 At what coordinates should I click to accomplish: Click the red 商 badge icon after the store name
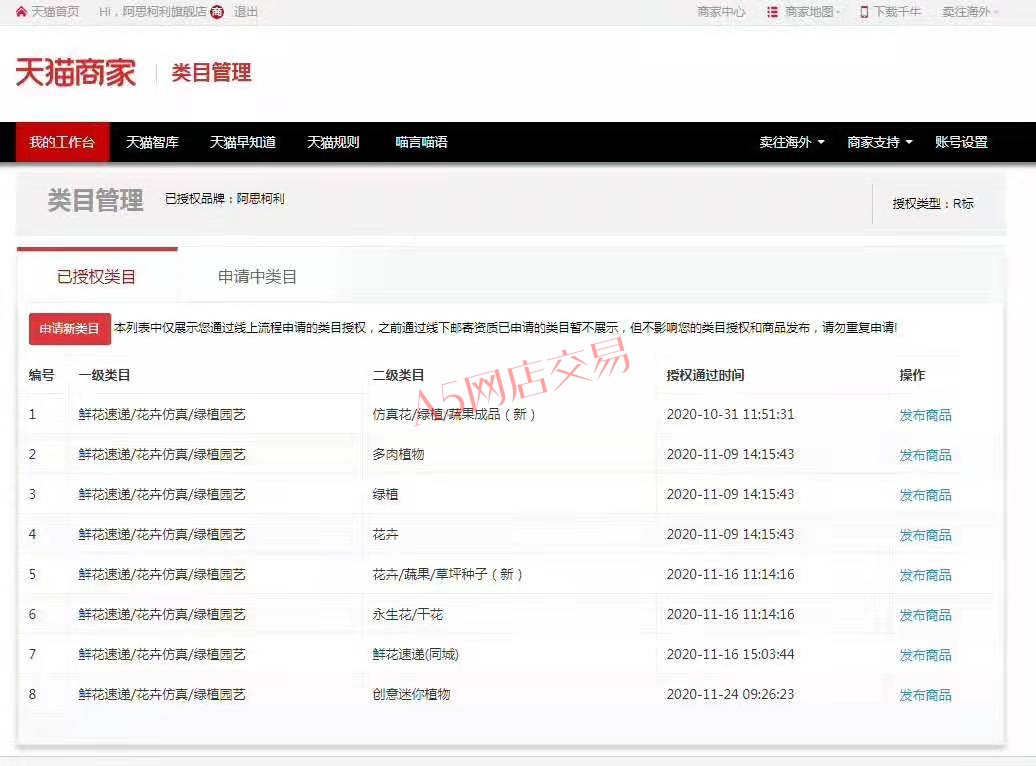(x=217, y=12)
